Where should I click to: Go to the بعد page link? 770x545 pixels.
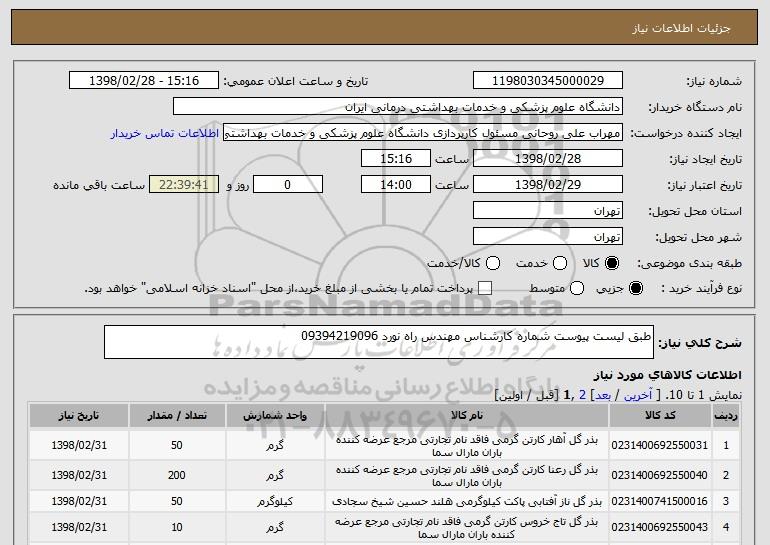tap(603, 395)
